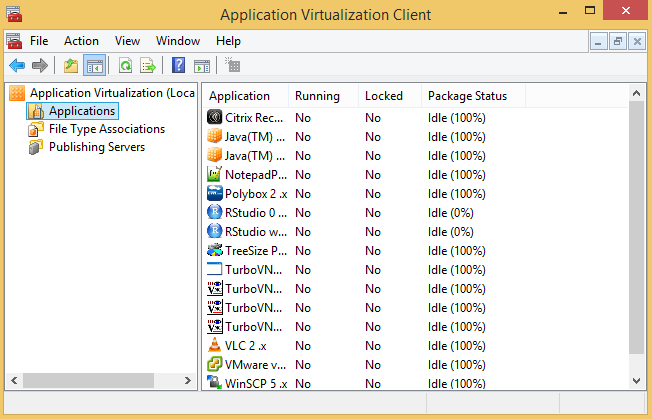Click the MMC console icon in the menu bar
The width and height of the screenshot is (652, 419).
tap(14, 41)
